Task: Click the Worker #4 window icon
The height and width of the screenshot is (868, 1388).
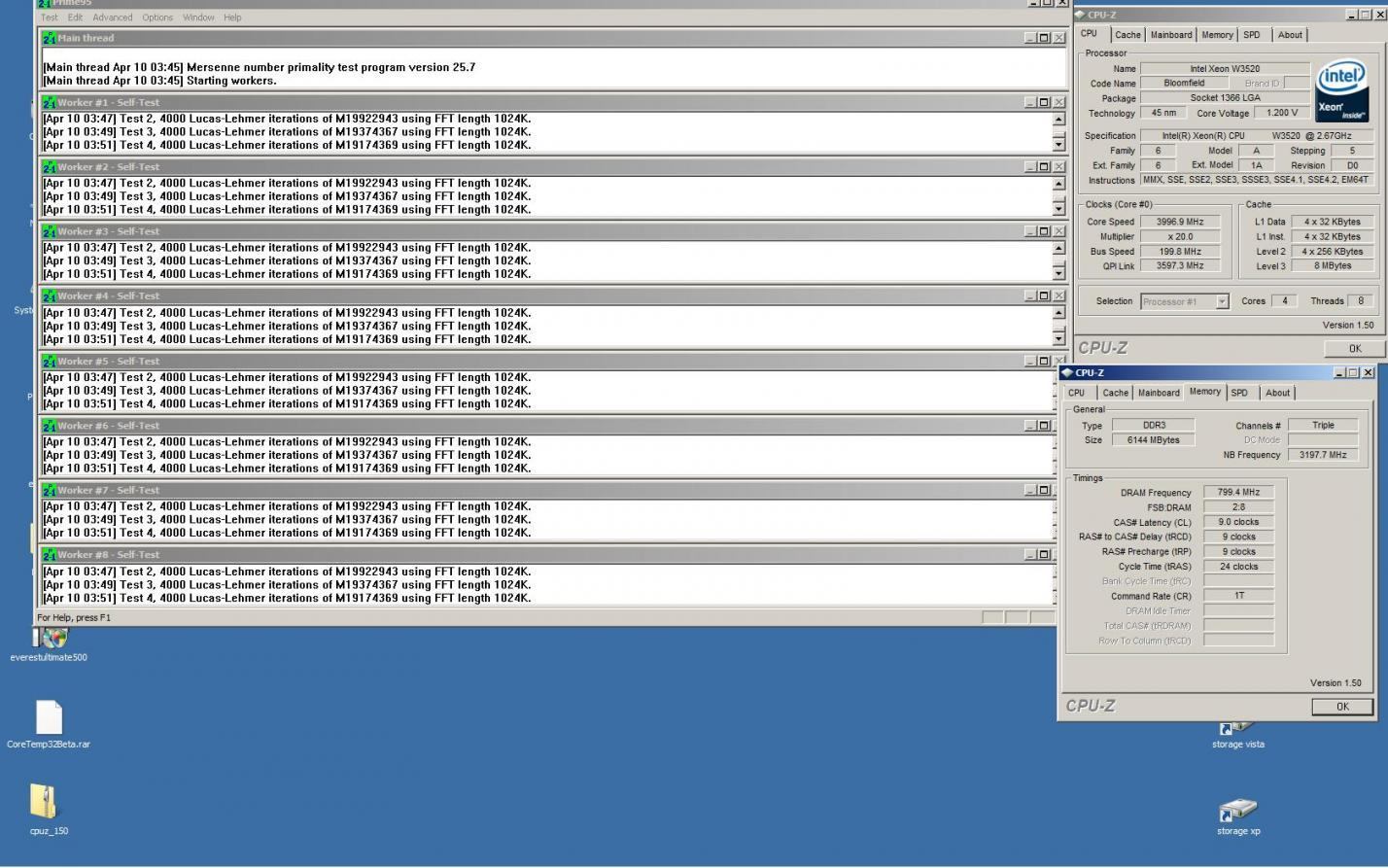Action: click(x=49, y=295)
